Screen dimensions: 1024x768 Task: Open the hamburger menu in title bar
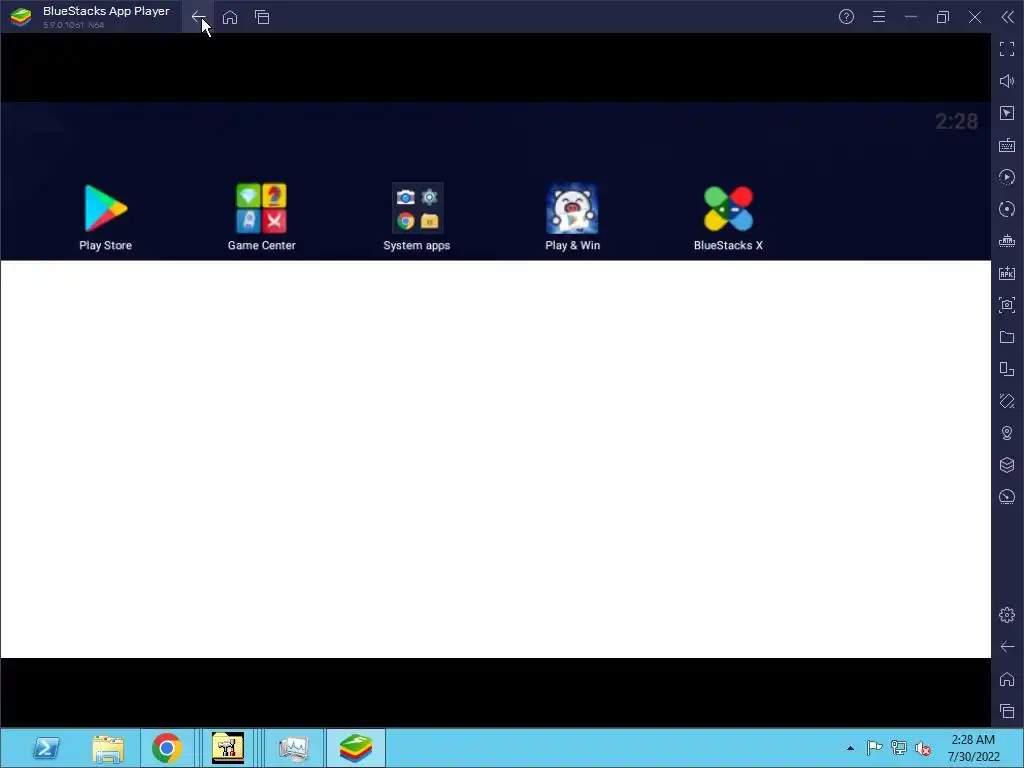879,17
